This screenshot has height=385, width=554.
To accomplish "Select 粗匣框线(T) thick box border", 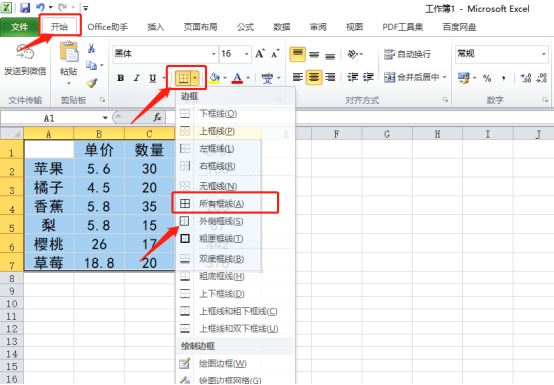I will [236, 239].
